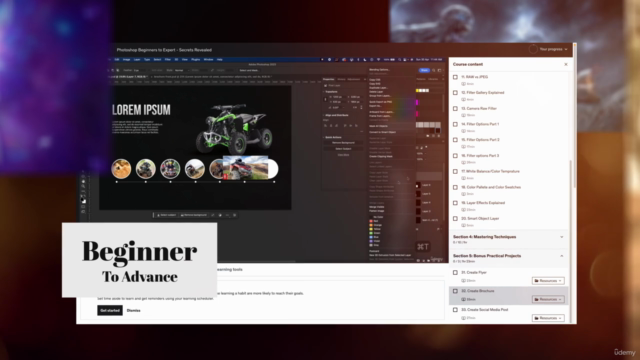Open the Your progress dropdown
The image size is (640, 360).
tap(553, 49)
